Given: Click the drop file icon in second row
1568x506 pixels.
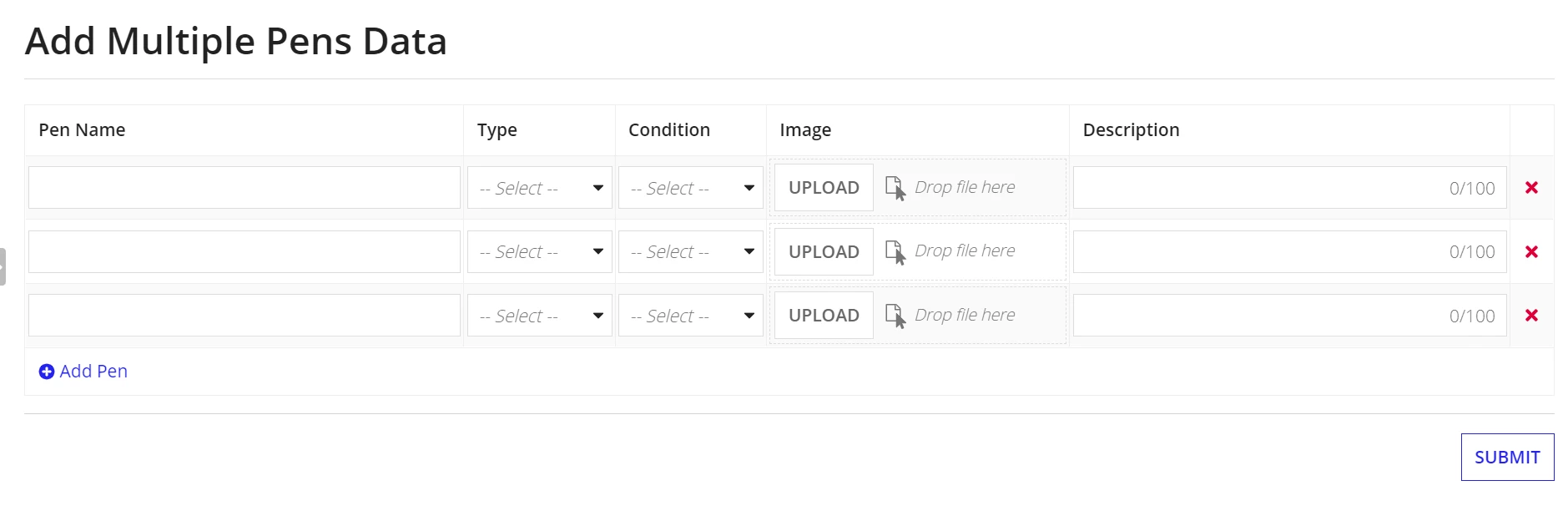Looking at the screenshot, I should click(x=895, y=252).
